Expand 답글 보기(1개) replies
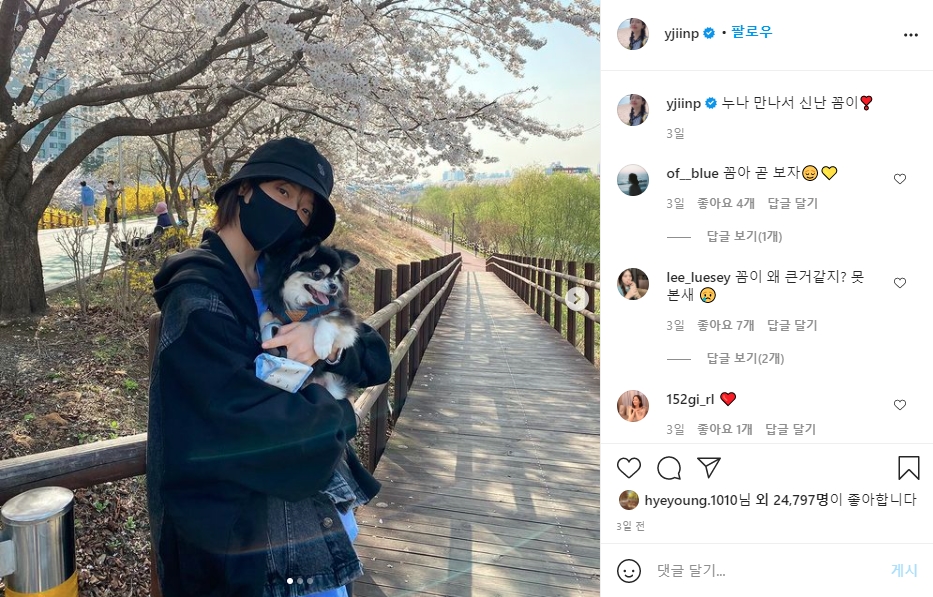Image resolution: width=933 pixels, height=597 pixels. (744, 236)
